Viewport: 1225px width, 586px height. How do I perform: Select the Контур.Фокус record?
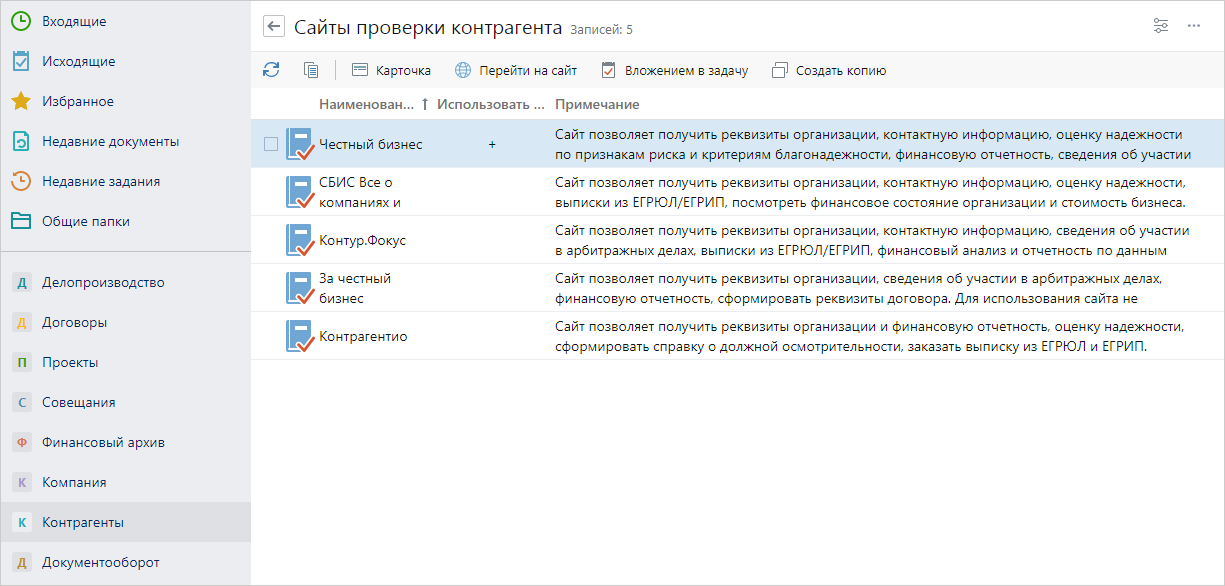[362, 241]
